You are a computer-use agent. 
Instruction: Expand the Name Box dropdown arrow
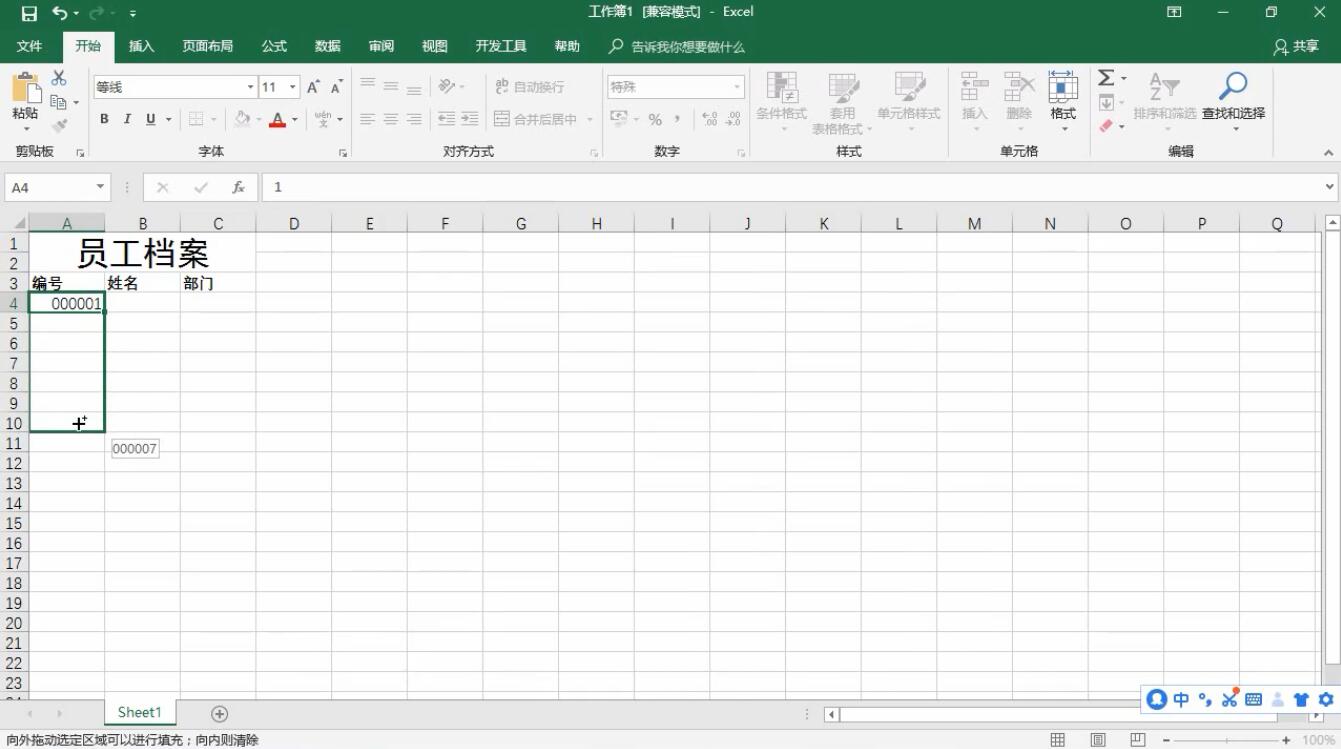pos(100,187)
